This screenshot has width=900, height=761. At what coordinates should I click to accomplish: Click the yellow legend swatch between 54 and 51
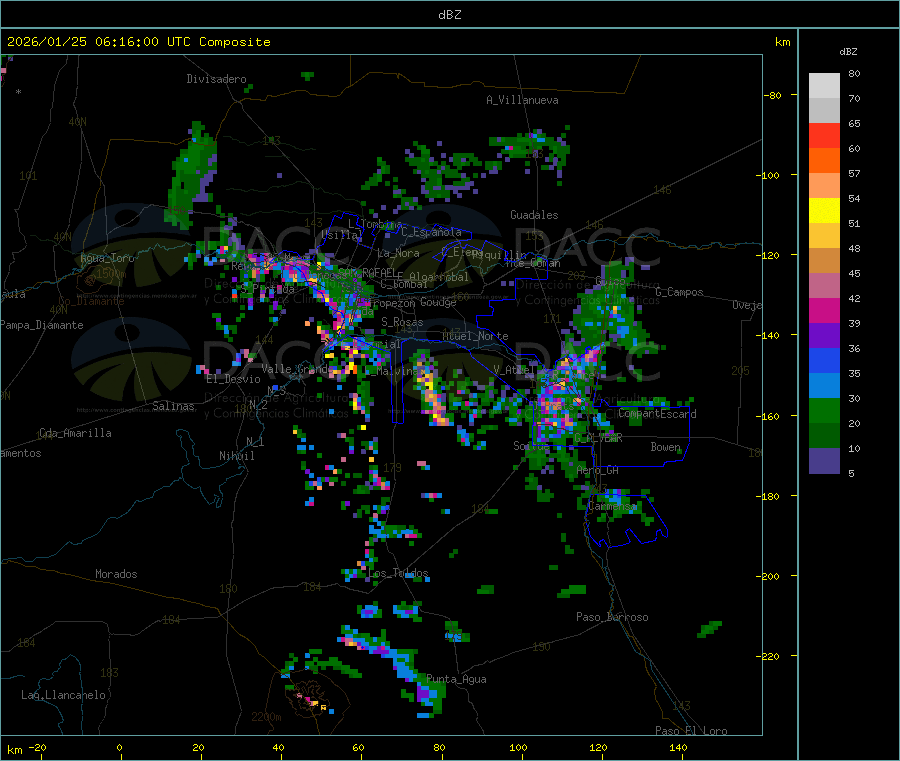pos(824,211)
